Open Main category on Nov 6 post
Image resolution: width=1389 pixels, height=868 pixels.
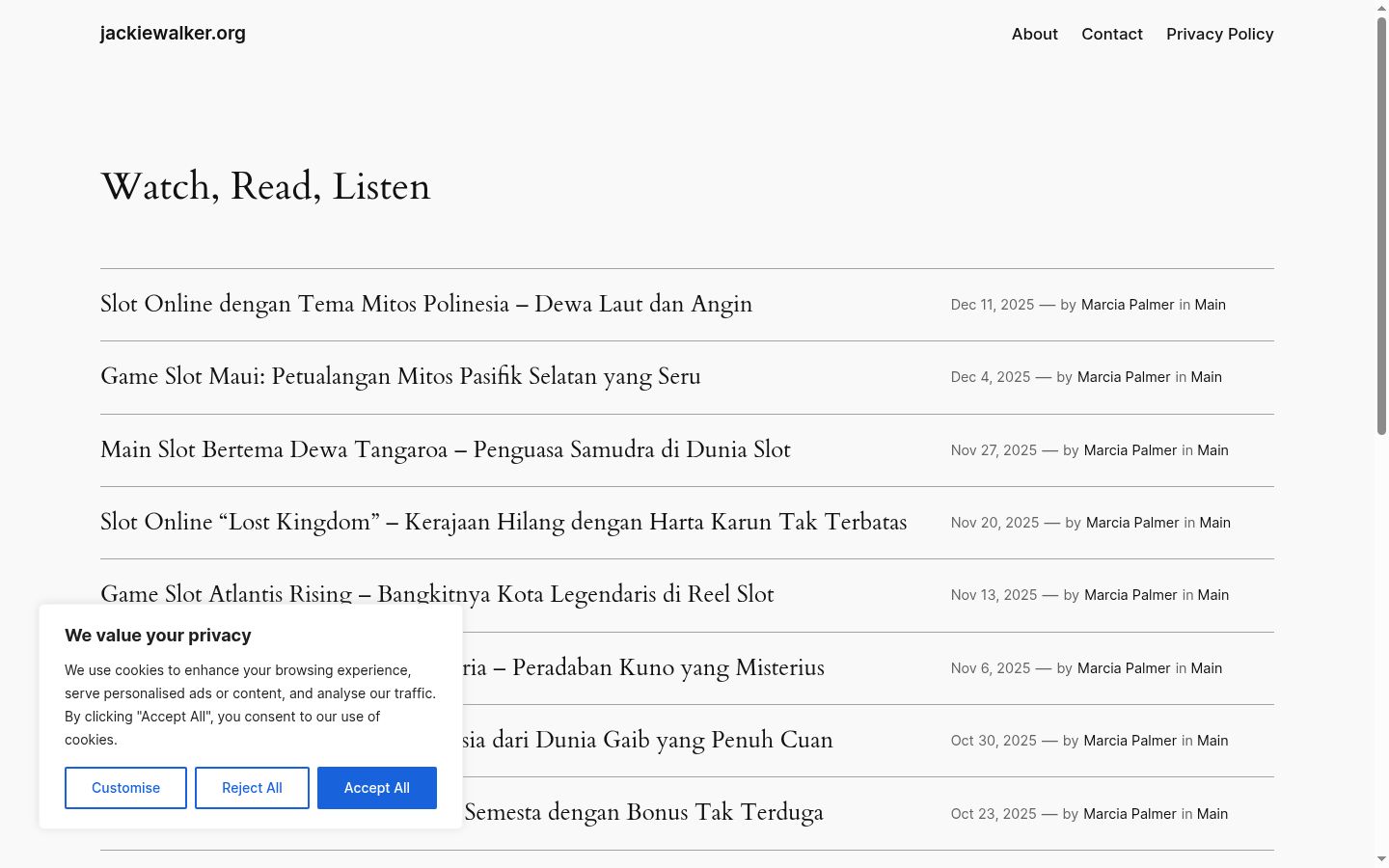[1207, 668]
